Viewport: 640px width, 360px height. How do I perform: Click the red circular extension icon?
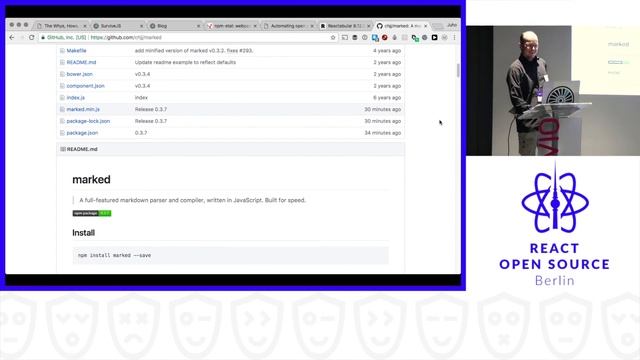(x=384, y=37)
